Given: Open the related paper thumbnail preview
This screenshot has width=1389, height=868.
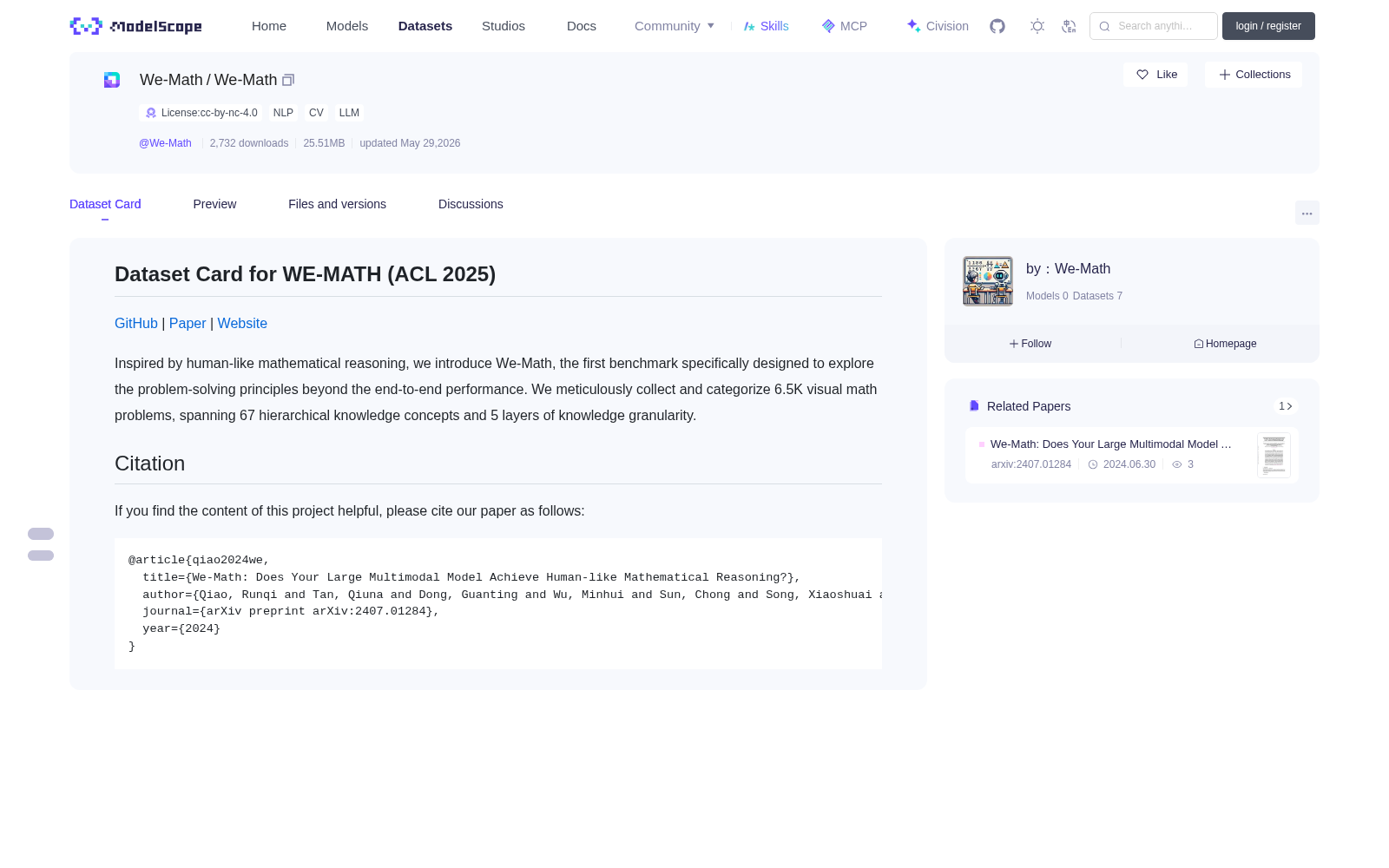Looking at the screenshot, I should 1274,456.
